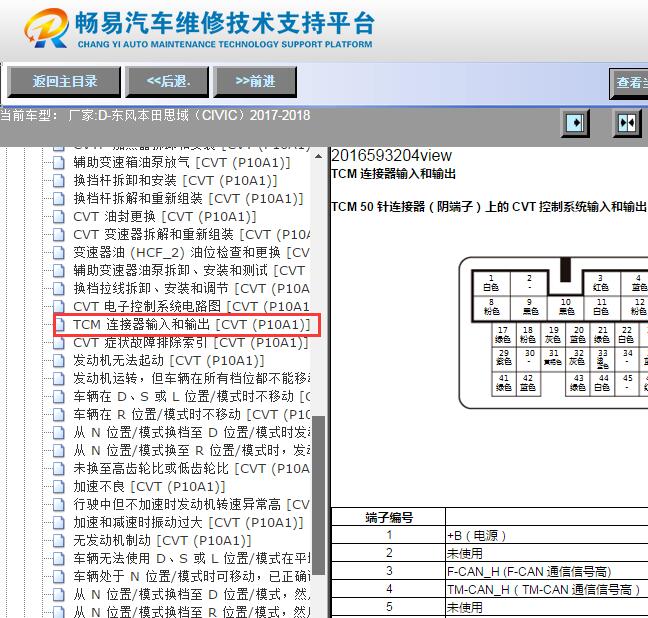The height and width of the screenshot is (618, 648).
Task: Open 车辆无法使用 D、S 或 L 位置 entry
Action: pos(191,559)
